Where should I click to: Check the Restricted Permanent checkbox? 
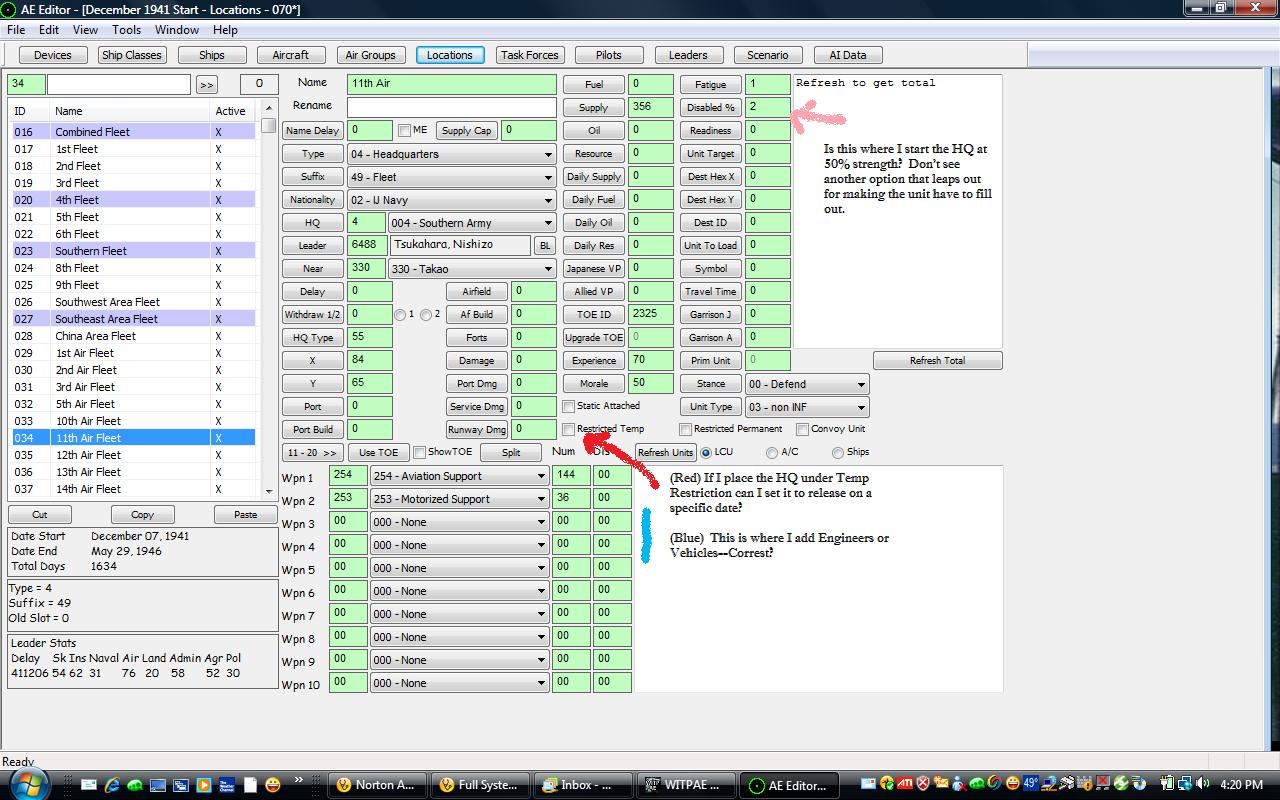point(685,429)
